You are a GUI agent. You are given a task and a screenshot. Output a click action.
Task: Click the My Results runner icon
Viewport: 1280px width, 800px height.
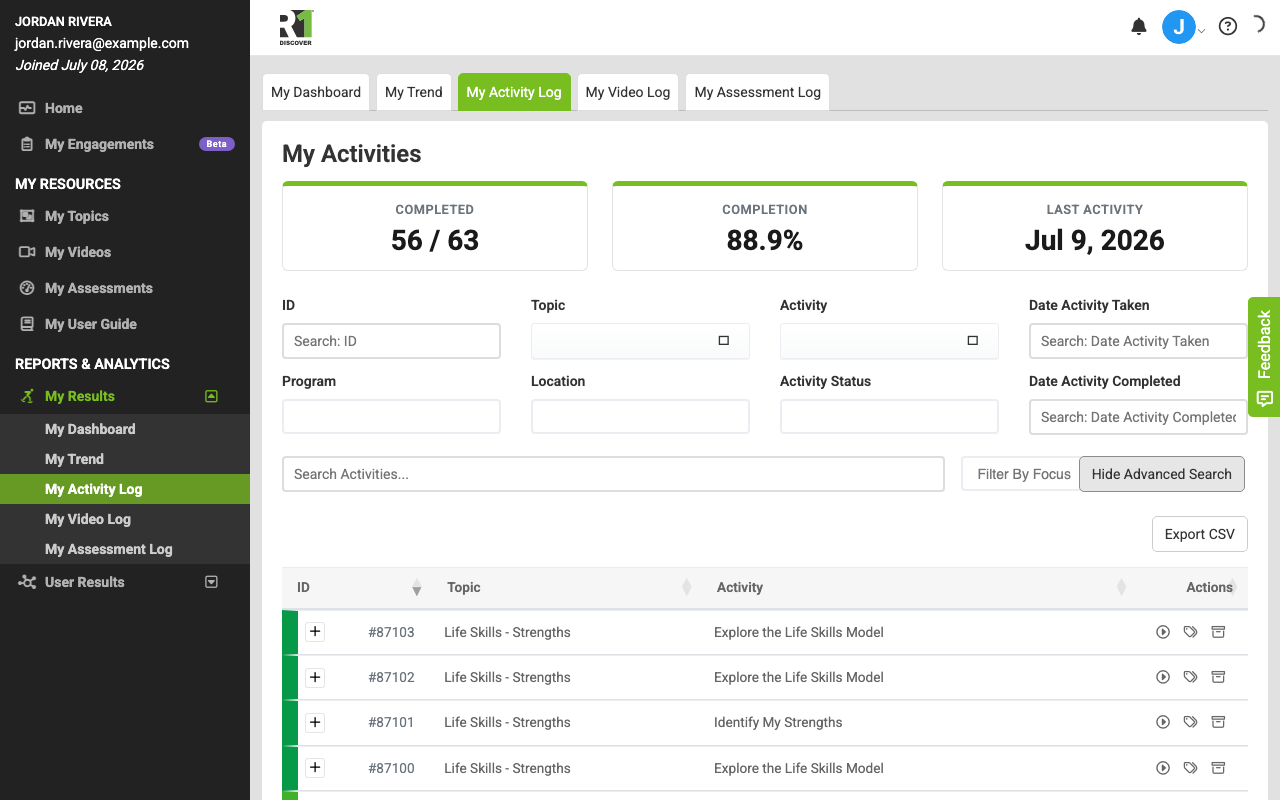[x=27, y=396]
